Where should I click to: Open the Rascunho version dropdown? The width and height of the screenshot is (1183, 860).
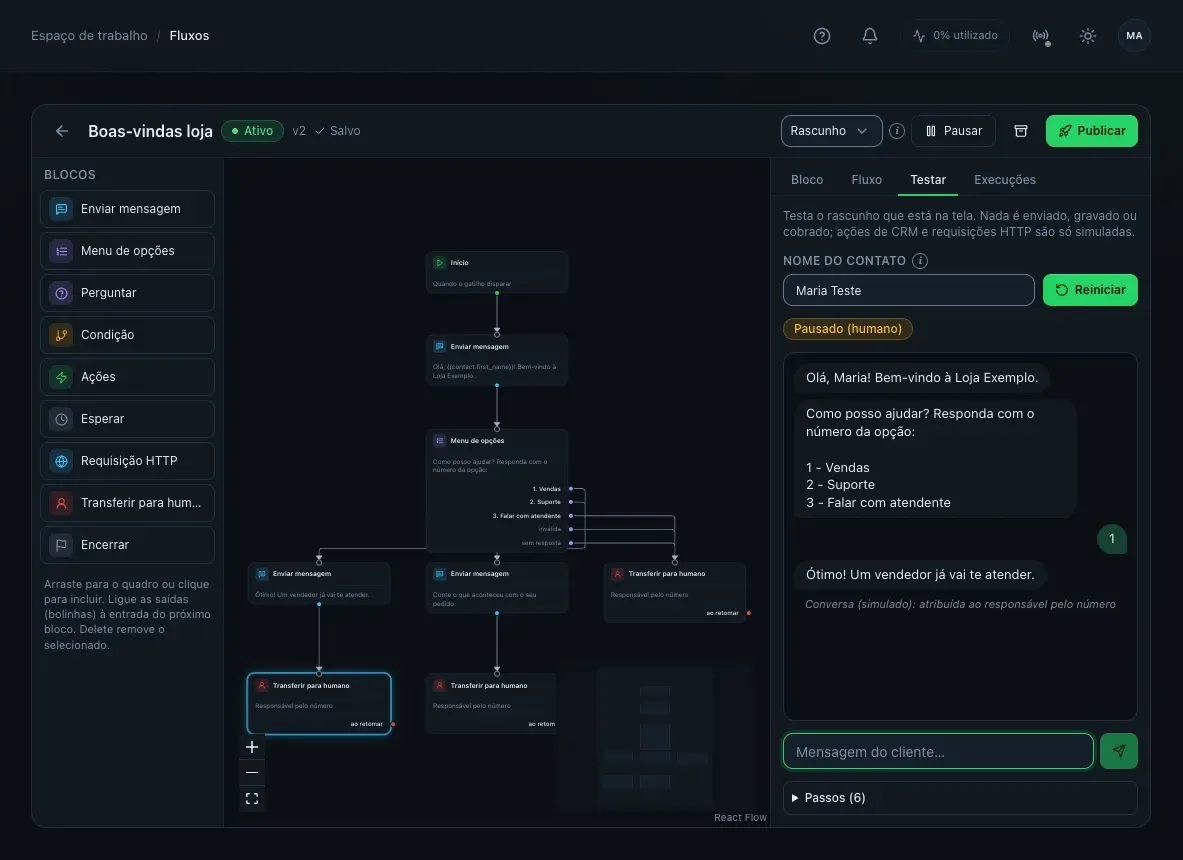[831, 131]
